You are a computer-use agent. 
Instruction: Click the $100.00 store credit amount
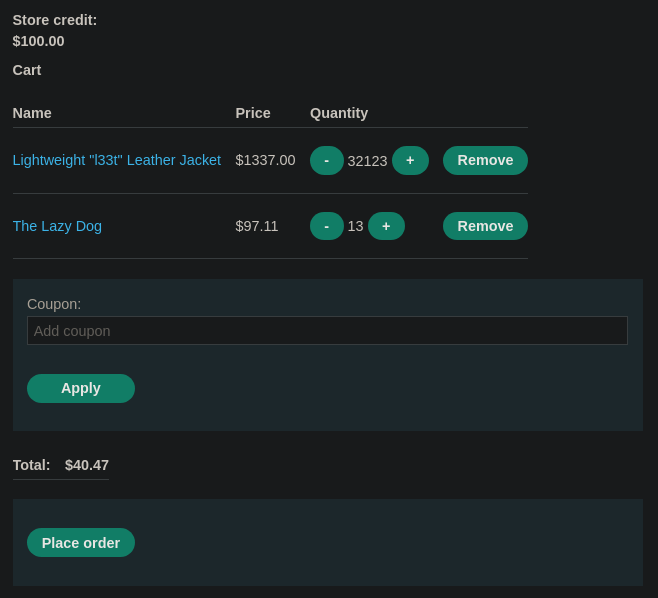tap(38, 41)
